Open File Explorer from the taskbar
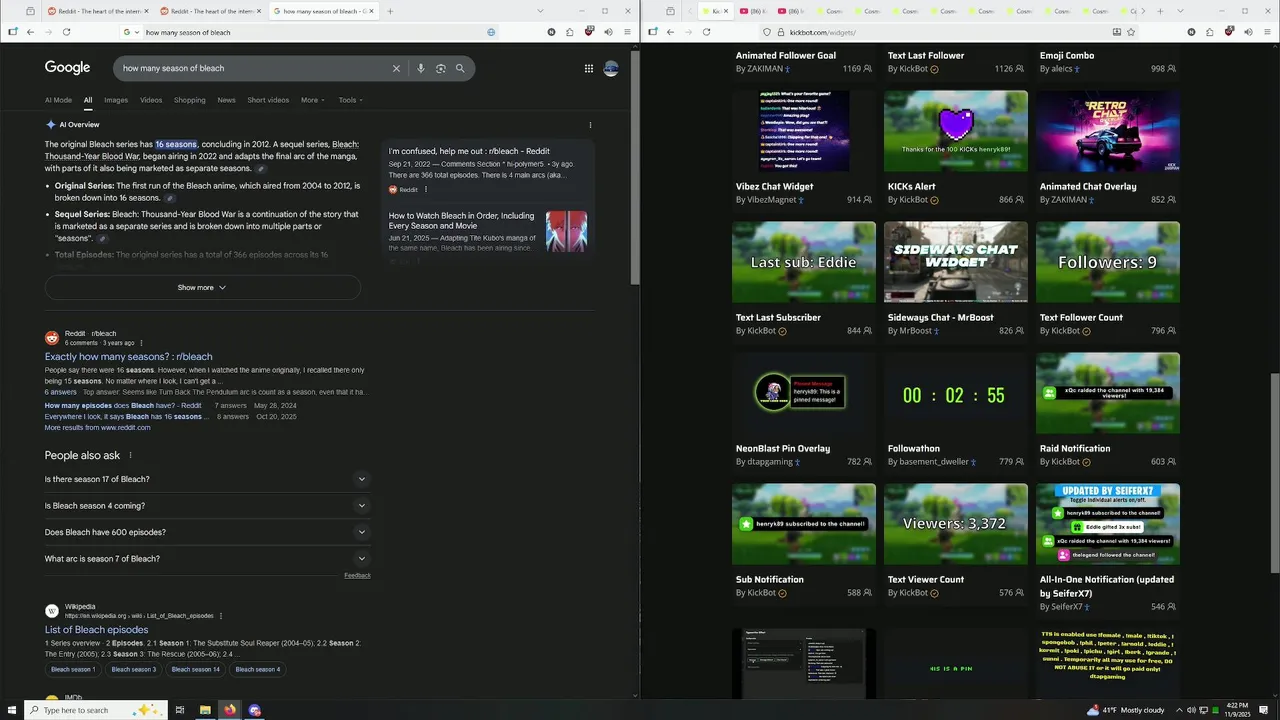 click(x=205, y=710)
